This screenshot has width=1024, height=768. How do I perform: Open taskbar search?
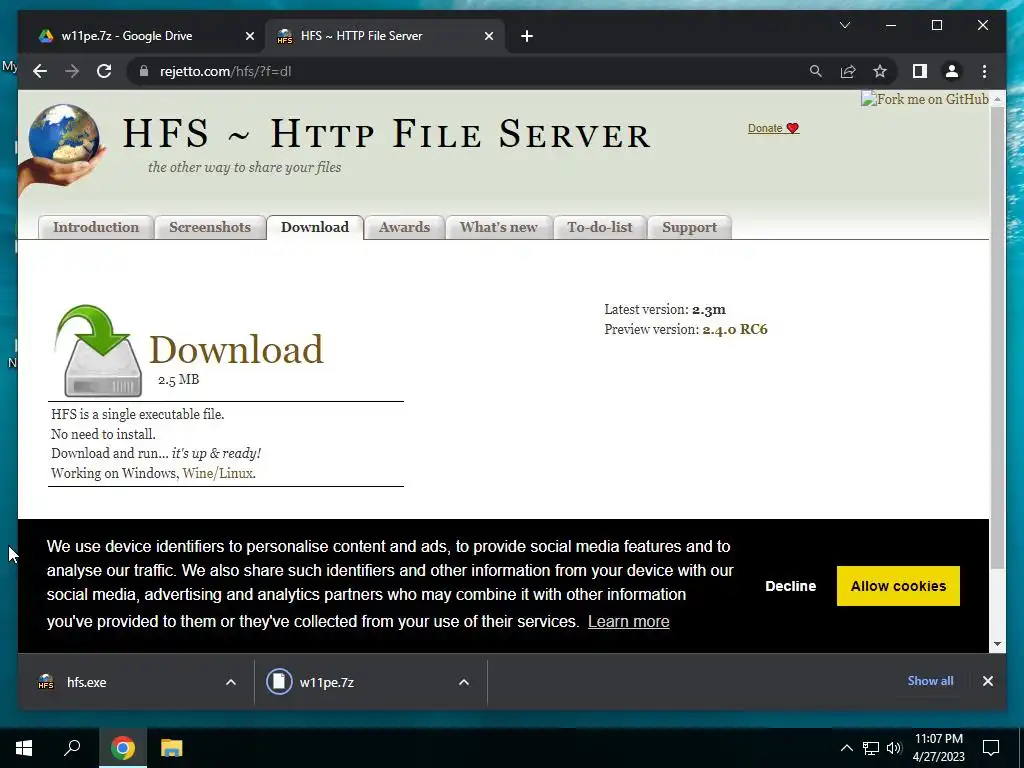(x=72, y=748)
